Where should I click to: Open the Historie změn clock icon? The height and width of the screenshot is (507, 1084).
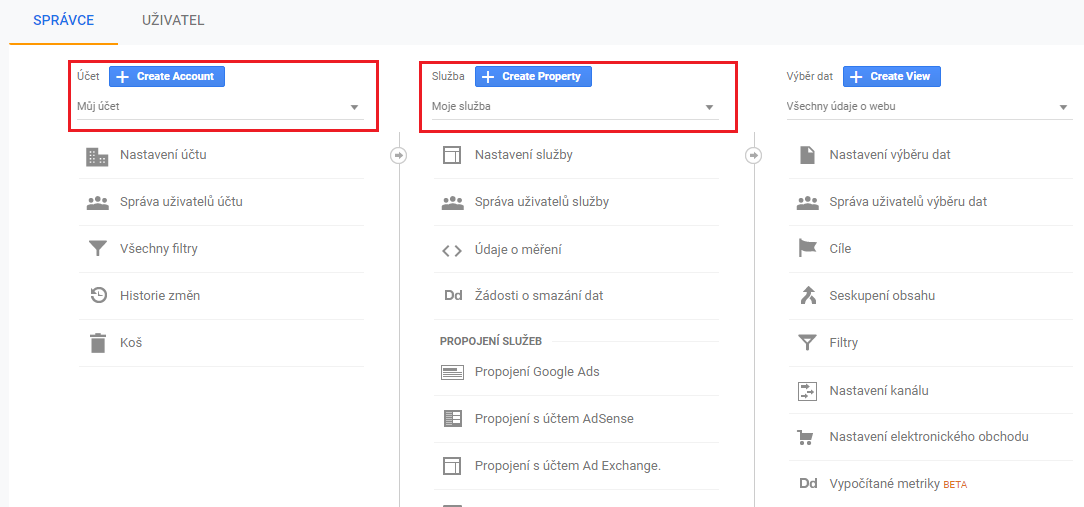click(x=98, y=295)
